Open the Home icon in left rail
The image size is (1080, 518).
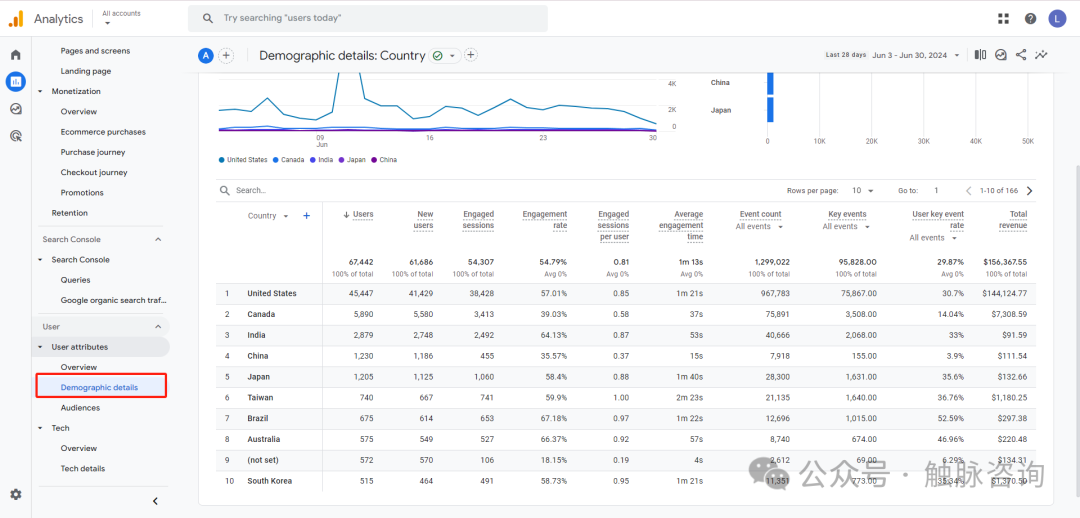[15, 55]
